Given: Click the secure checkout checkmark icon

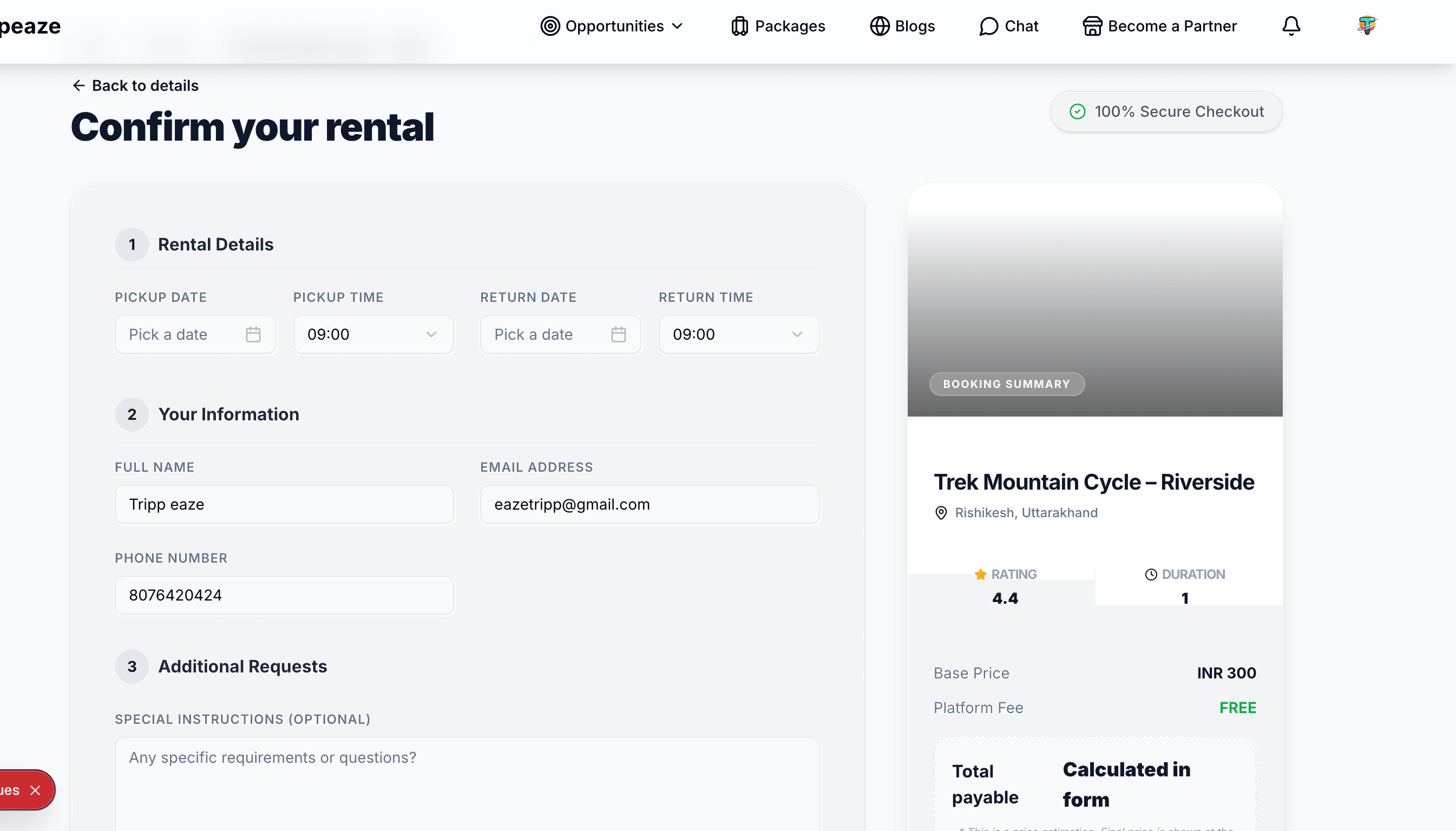Looking at the screenshot, I should (1078, 111).
